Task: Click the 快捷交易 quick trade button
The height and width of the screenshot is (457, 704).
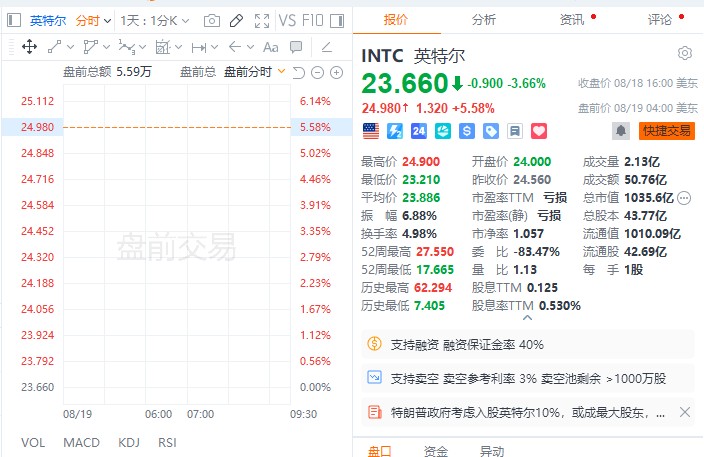Action: 667,131
